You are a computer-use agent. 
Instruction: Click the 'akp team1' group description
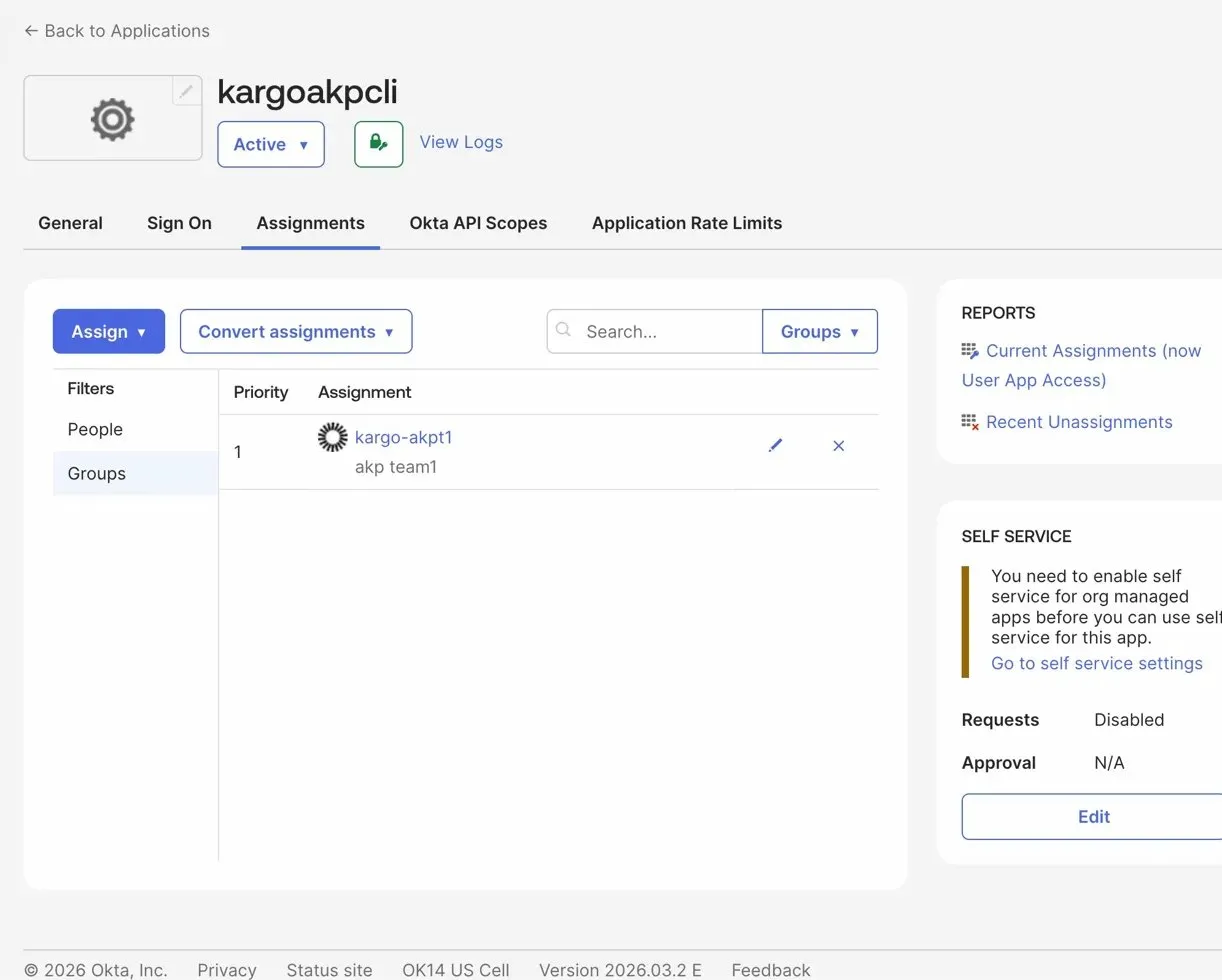tap(396, 467)
